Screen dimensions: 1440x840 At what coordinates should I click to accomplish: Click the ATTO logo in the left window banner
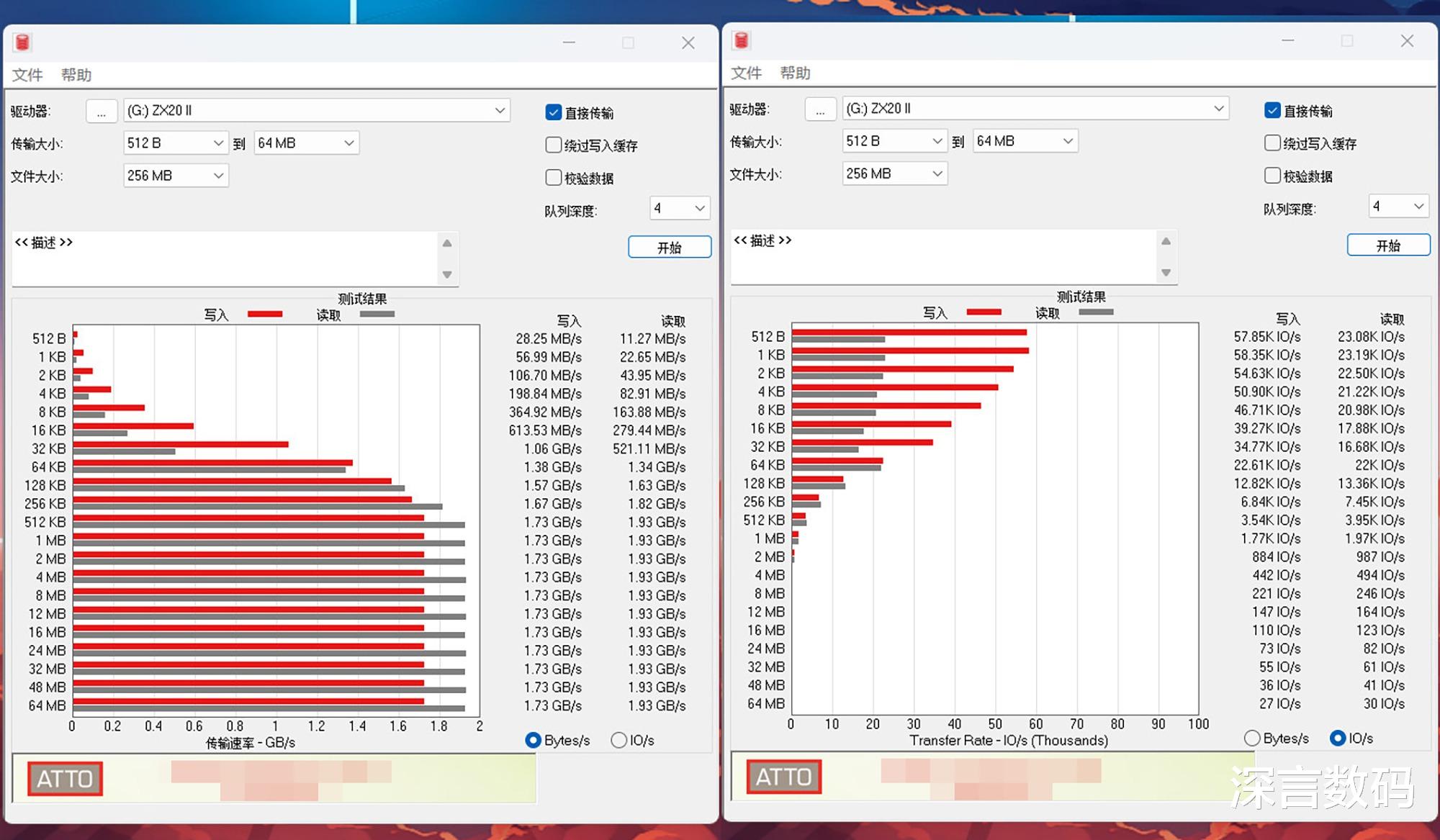coord(65,779)
